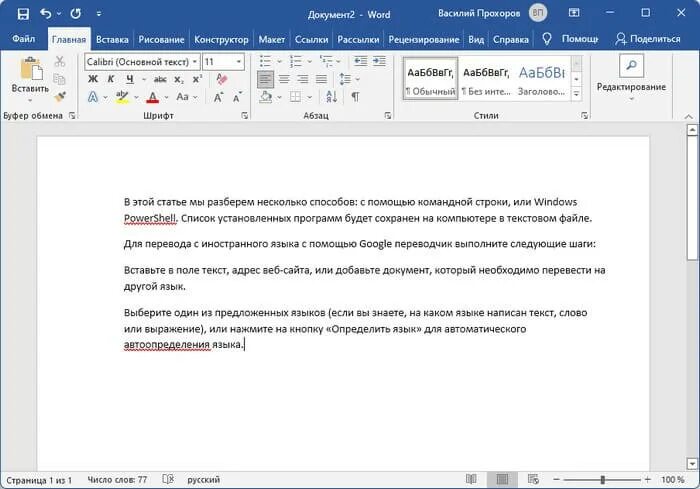
Task: Open font size 11 dropdown
Action: (x=239, y=62)
